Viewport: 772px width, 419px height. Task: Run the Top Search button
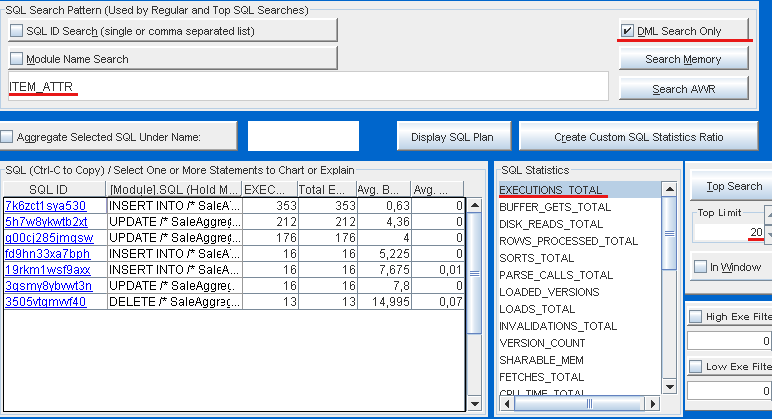[x=733, y=186]
